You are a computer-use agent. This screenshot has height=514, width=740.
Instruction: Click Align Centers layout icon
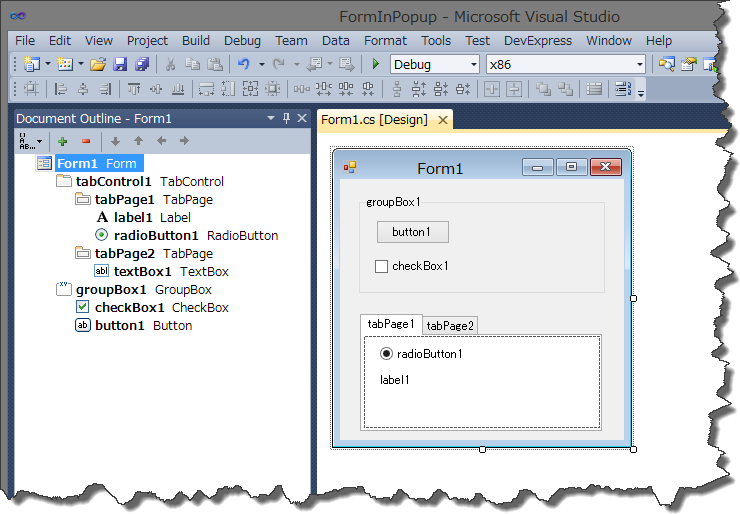click(84, 89)
